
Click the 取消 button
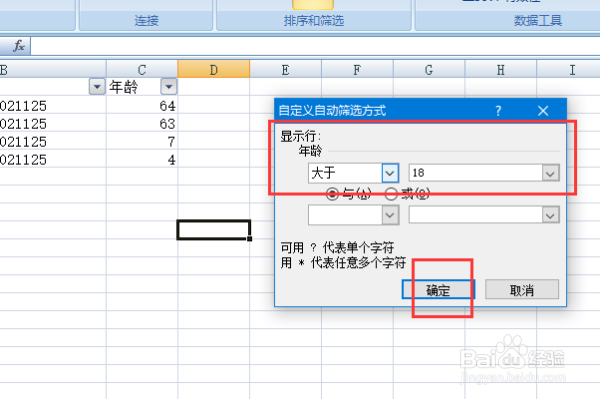(x=522, y=290)
